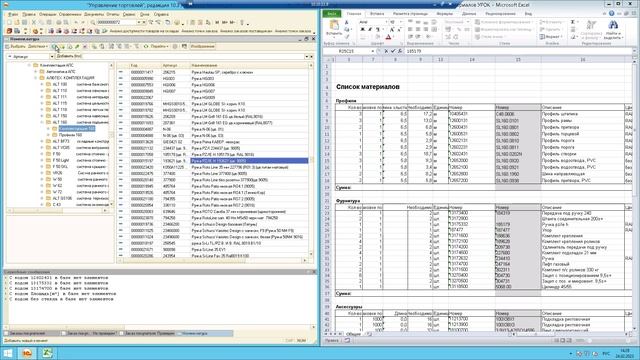
Task: Click the Выбрать button in Номенклатура window
Action: click(x=16, y=47)
